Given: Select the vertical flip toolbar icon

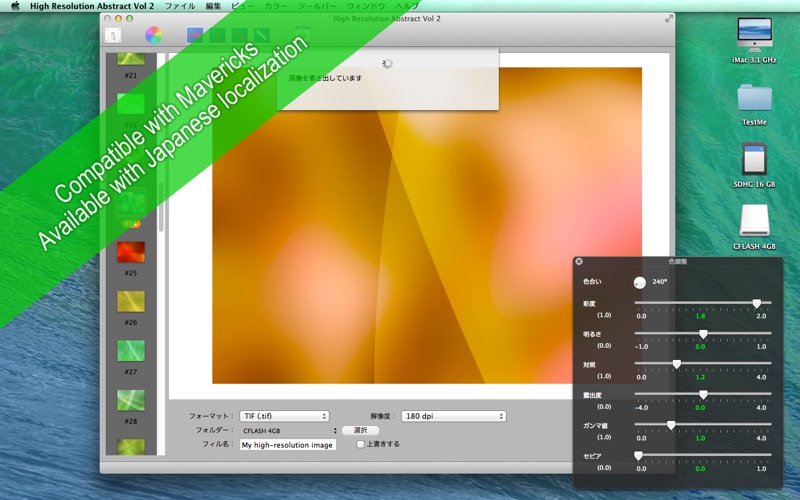Looking at the screenshot, I should (x=217, y=35).
